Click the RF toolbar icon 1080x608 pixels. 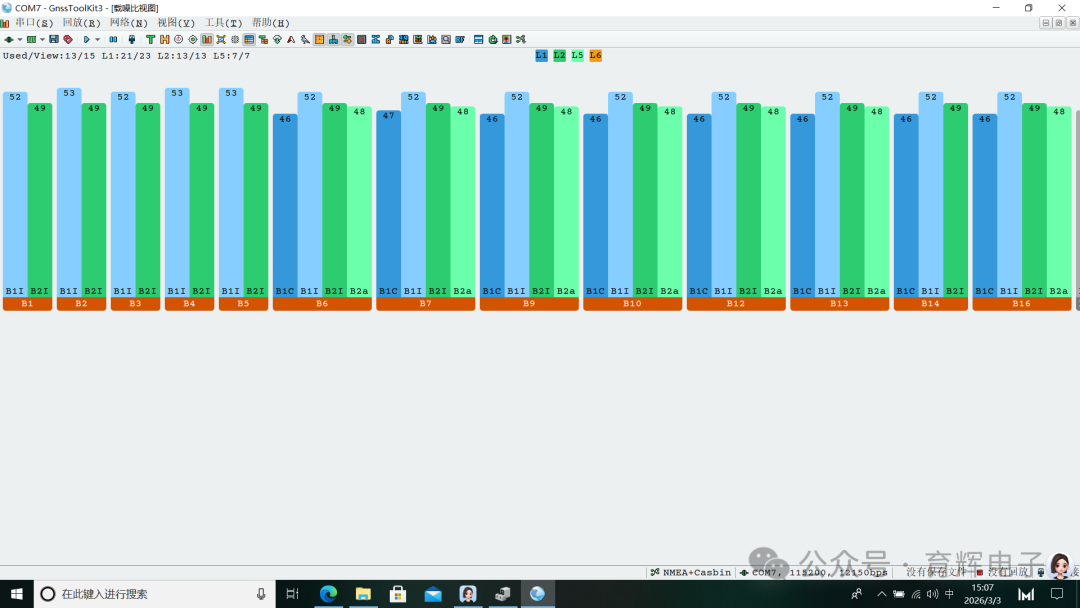[x=459, y=39]
